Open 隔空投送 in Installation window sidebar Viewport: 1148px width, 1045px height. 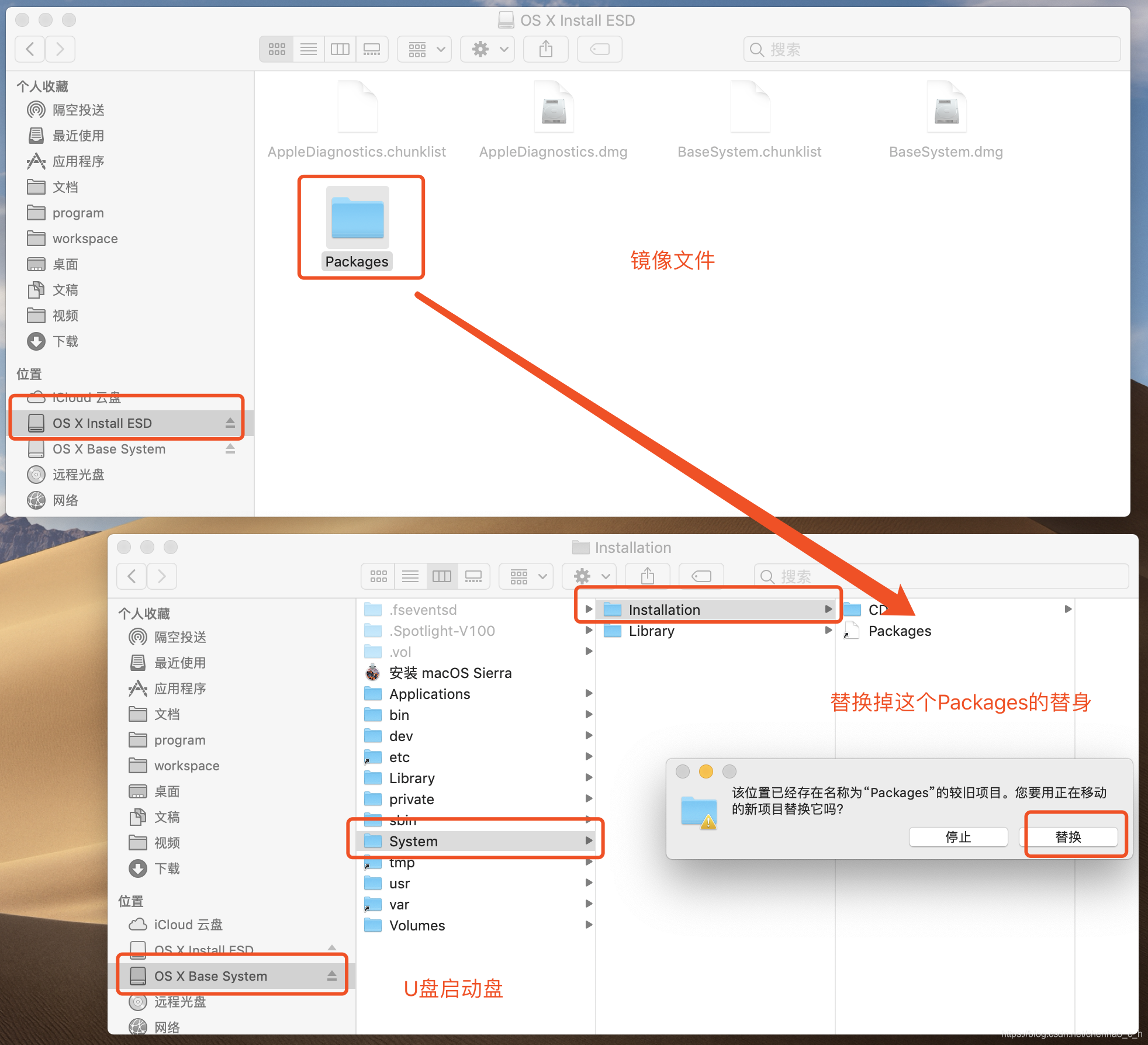180,637
